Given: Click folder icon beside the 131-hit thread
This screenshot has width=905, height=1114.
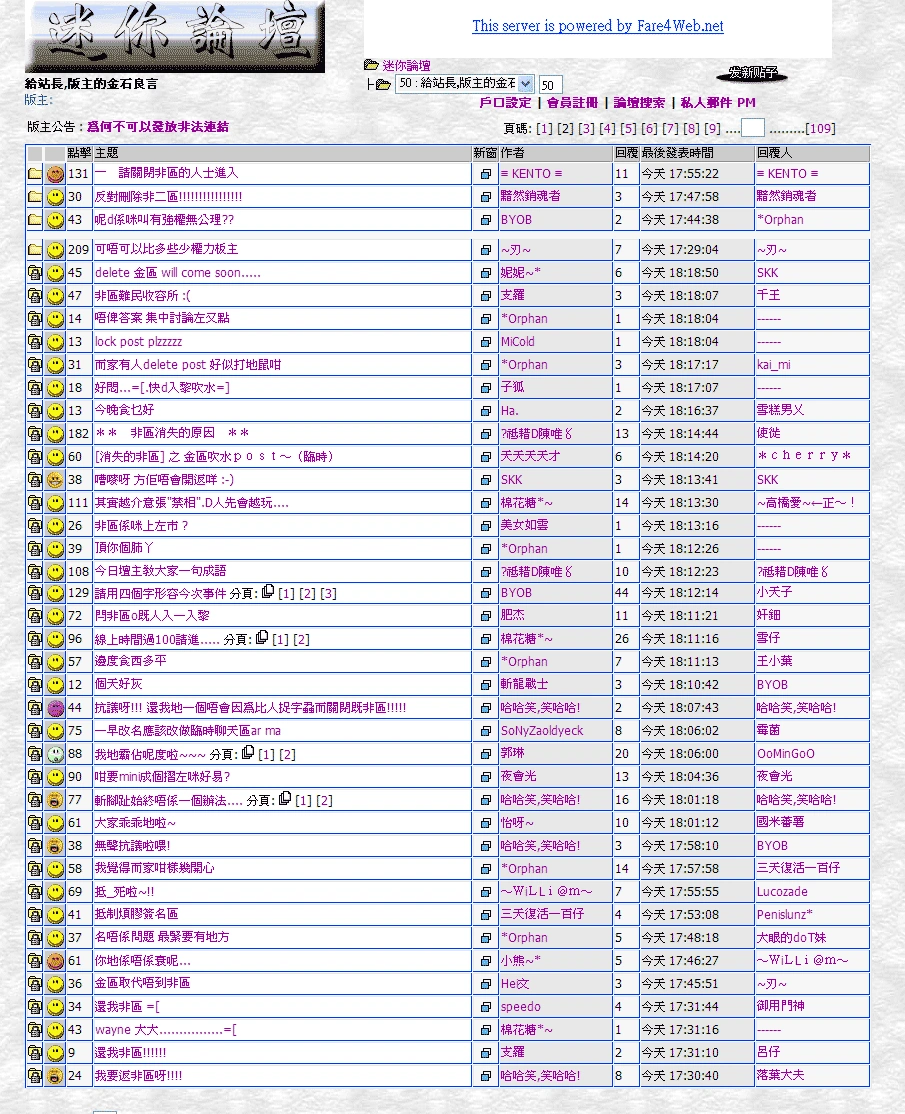Looking at the screenshot, I should [34, 173].
